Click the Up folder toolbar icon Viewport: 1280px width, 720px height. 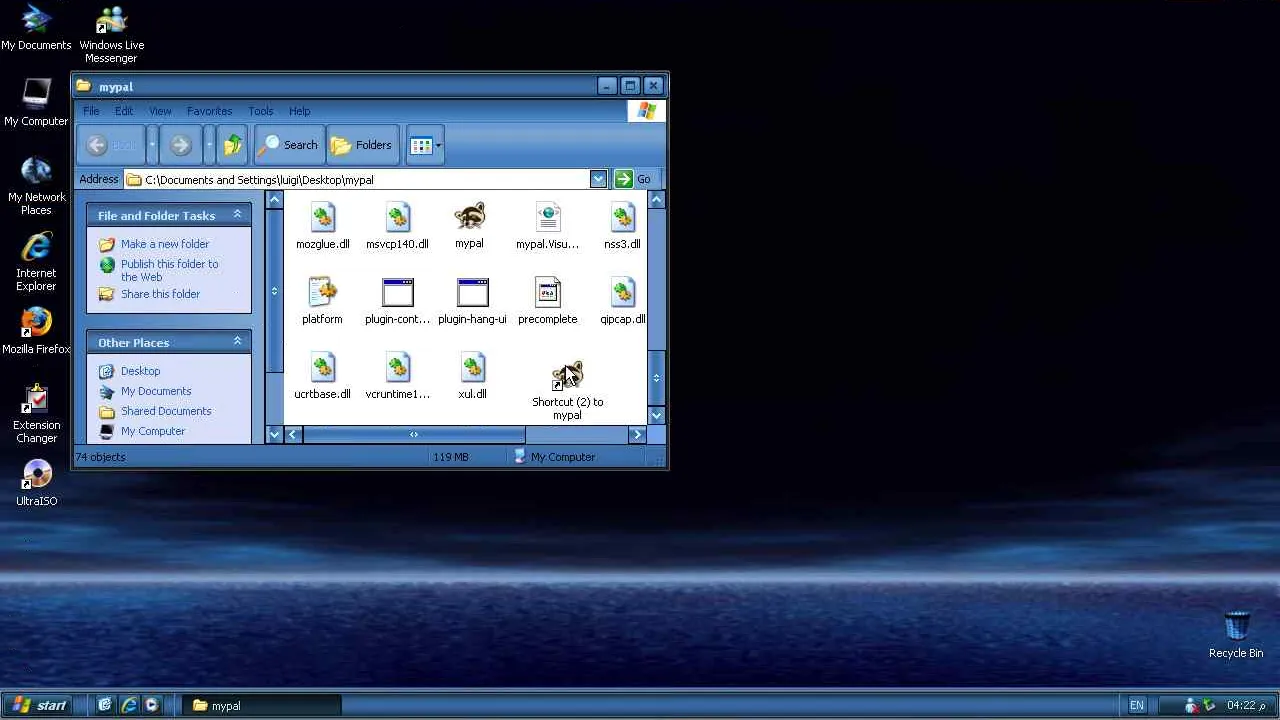click(233, 145)
